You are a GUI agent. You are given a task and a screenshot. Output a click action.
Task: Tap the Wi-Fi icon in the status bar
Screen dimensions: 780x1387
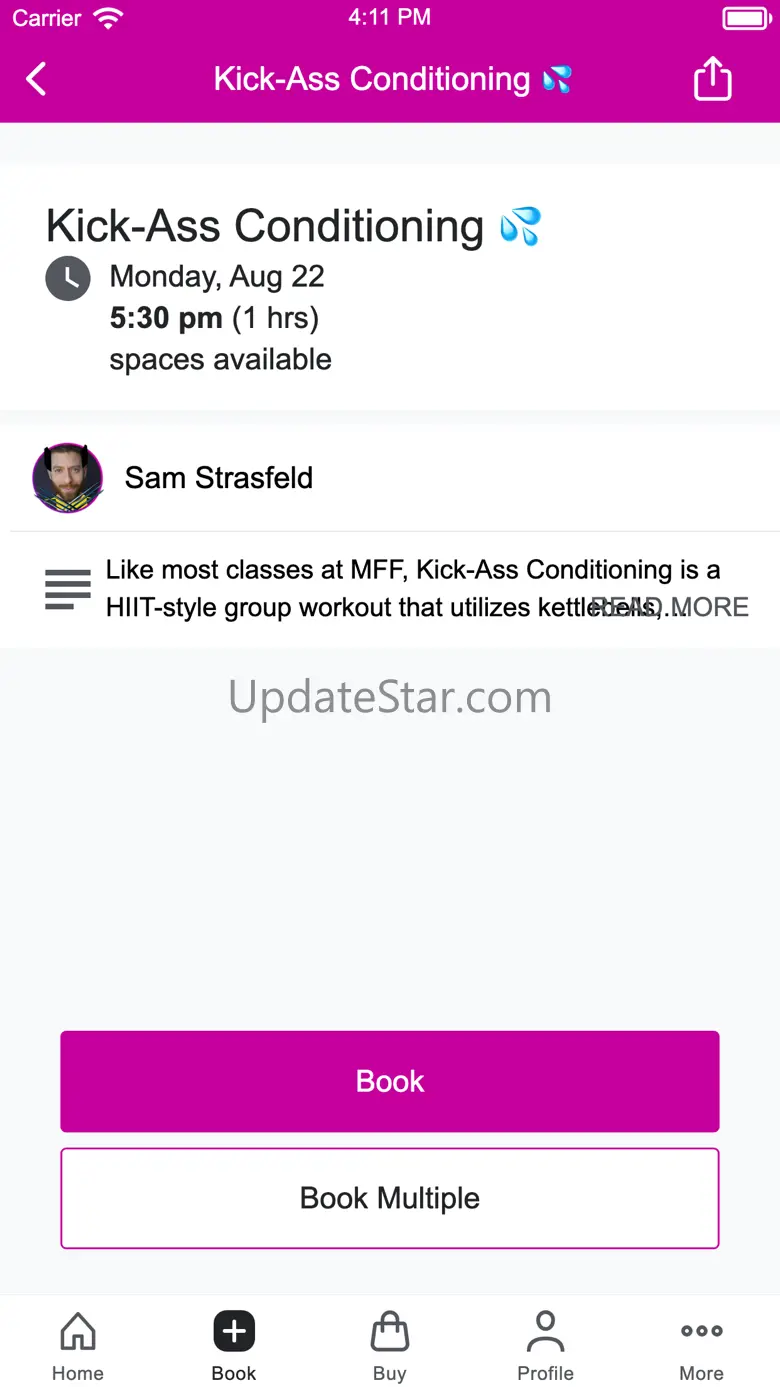click(107, 18)
